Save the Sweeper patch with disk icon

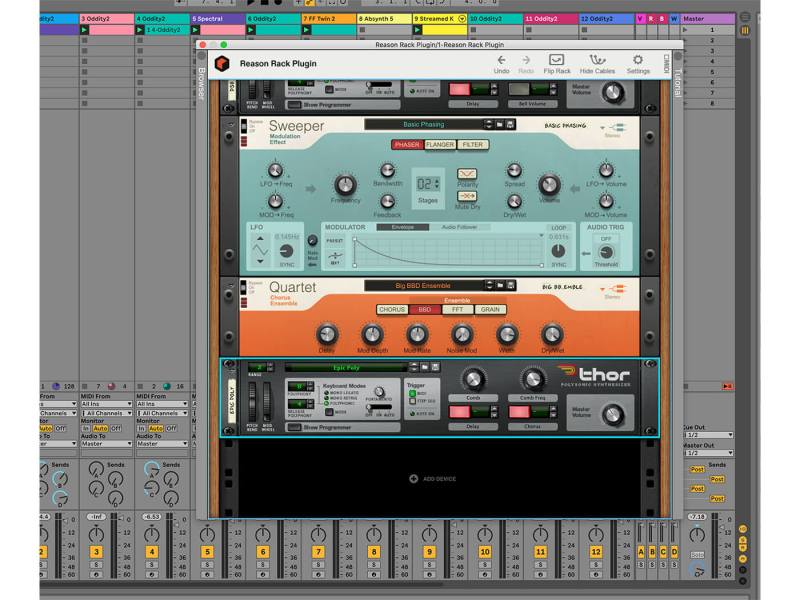click(510, 124)
